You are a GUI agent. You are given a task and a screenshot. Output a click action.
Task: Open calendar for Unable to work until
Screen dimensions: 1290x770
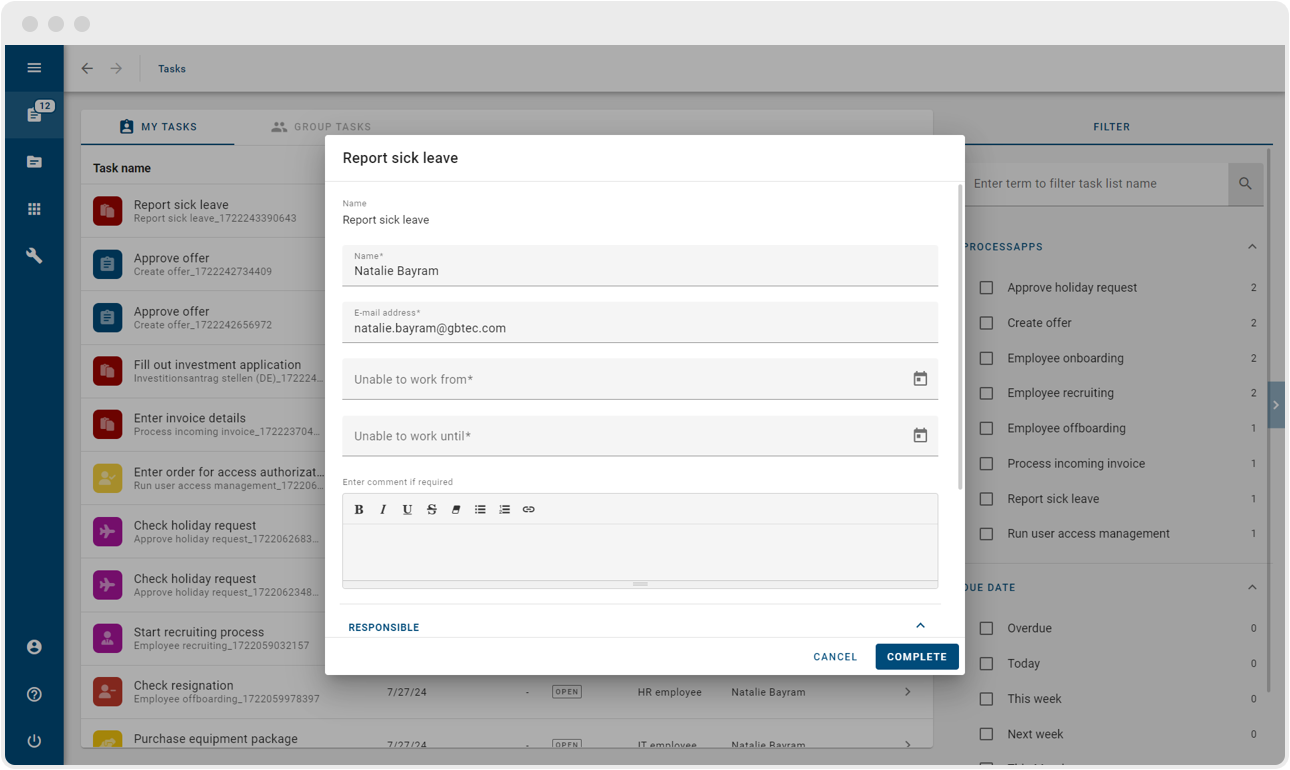pyautogui.click(x=920, y=436)
